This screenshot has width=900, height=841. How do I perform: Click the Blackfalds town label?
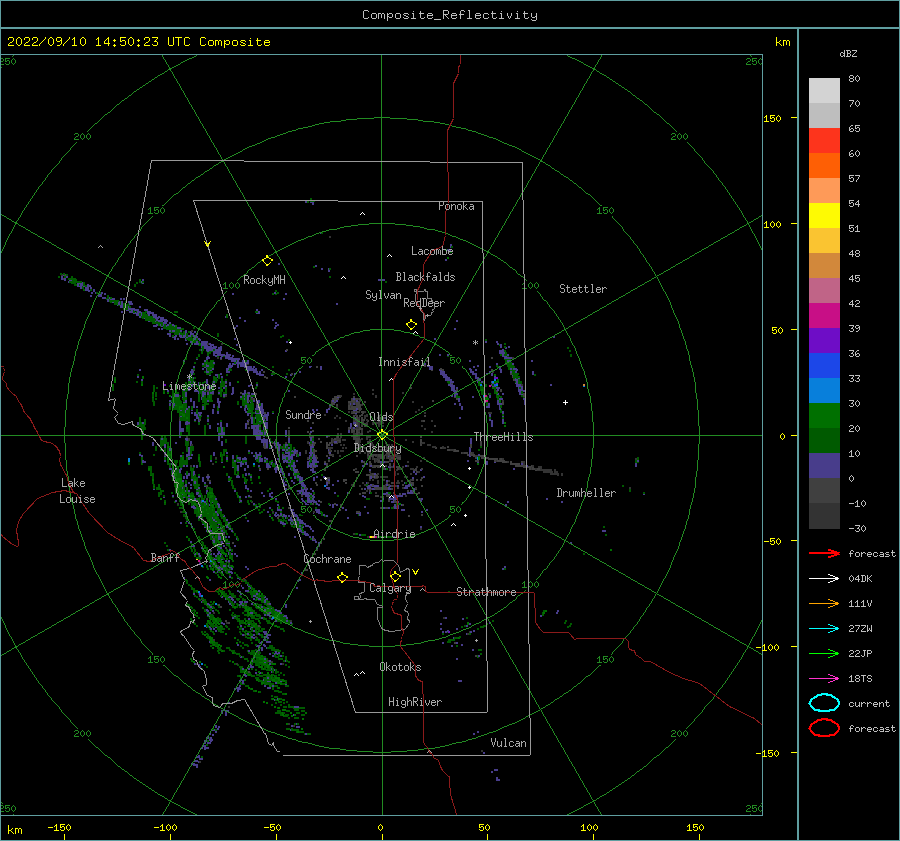click(425, 277)
